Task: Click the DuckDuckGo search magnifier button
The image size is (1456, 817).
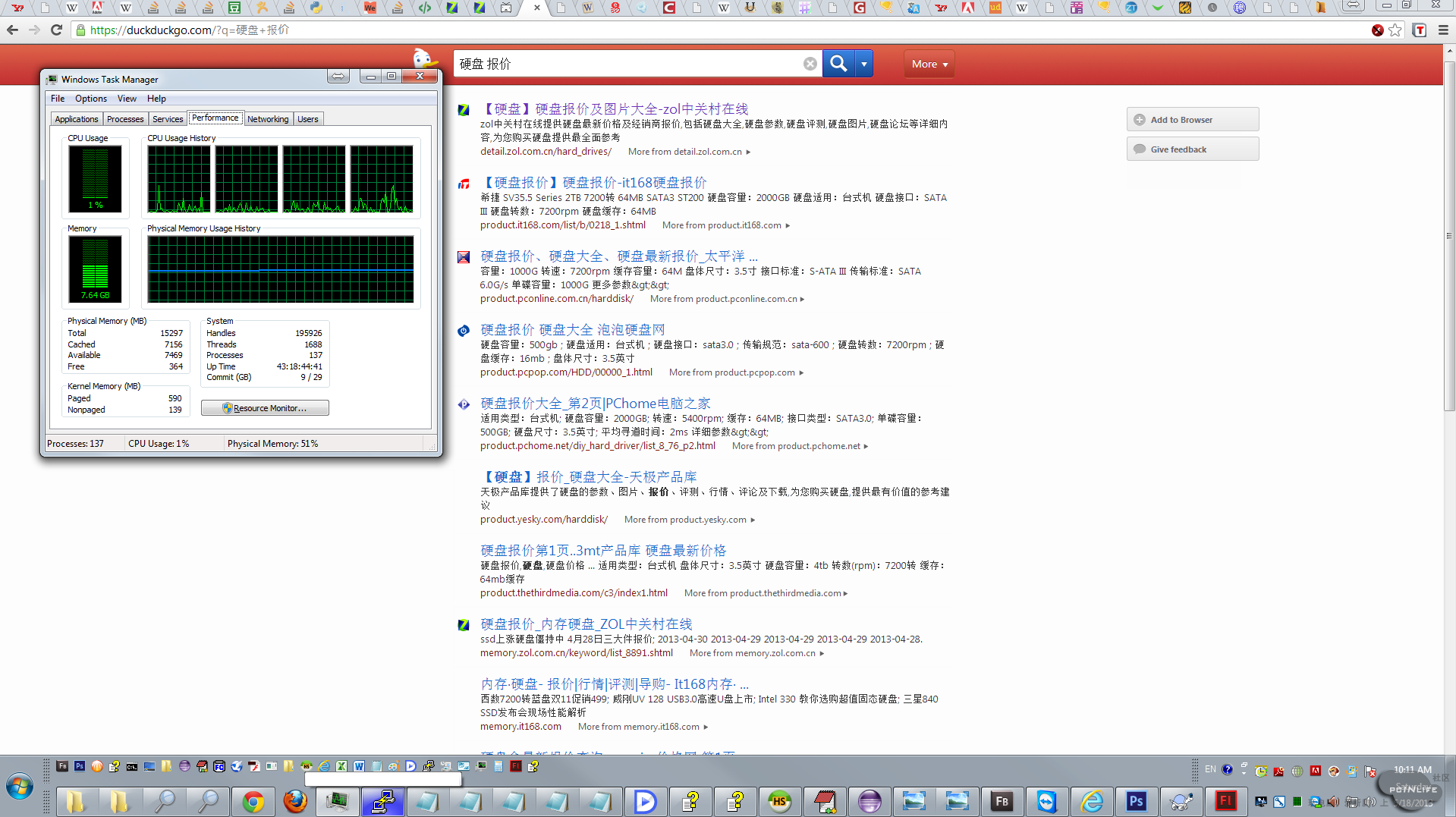Action: point(838,64)
